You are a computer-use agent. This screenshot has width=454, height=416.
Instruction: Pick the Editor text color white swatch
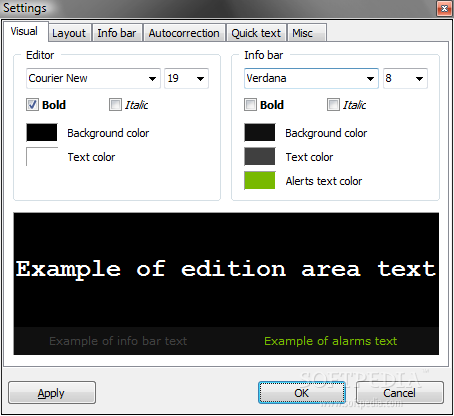click(x=42, y=157)
